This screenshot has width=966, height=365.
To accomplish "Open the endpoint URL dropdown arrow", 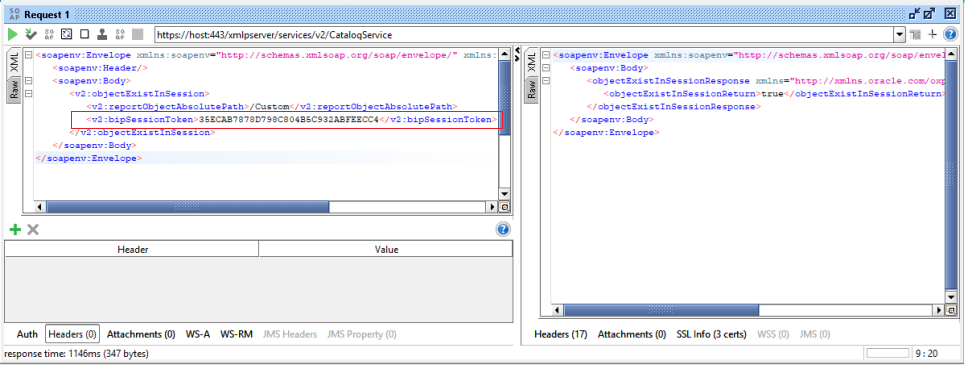I will (899, 35).
